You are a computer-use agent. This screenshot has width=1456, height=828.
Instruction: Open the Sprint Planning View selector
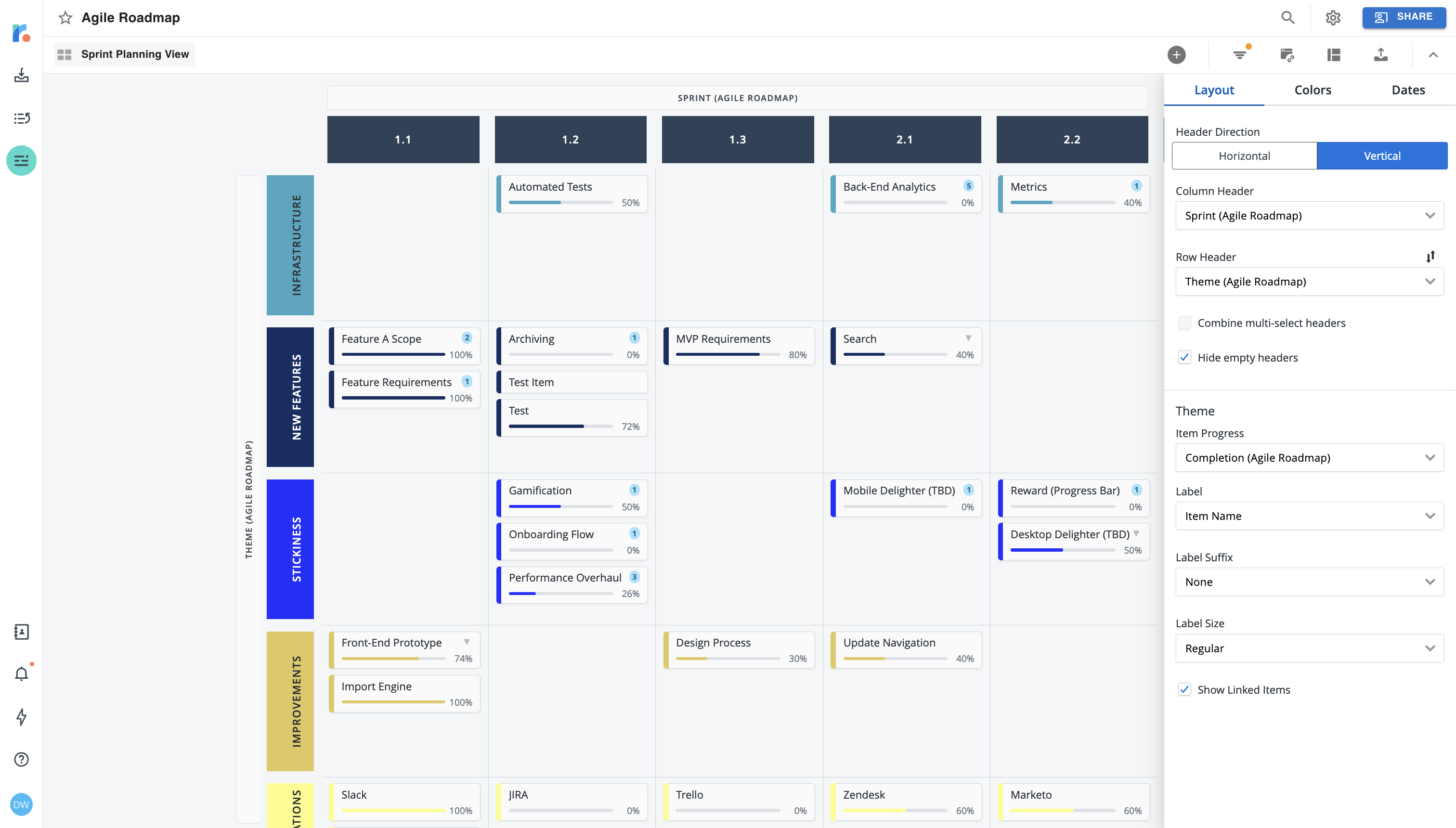click(125, 54)
